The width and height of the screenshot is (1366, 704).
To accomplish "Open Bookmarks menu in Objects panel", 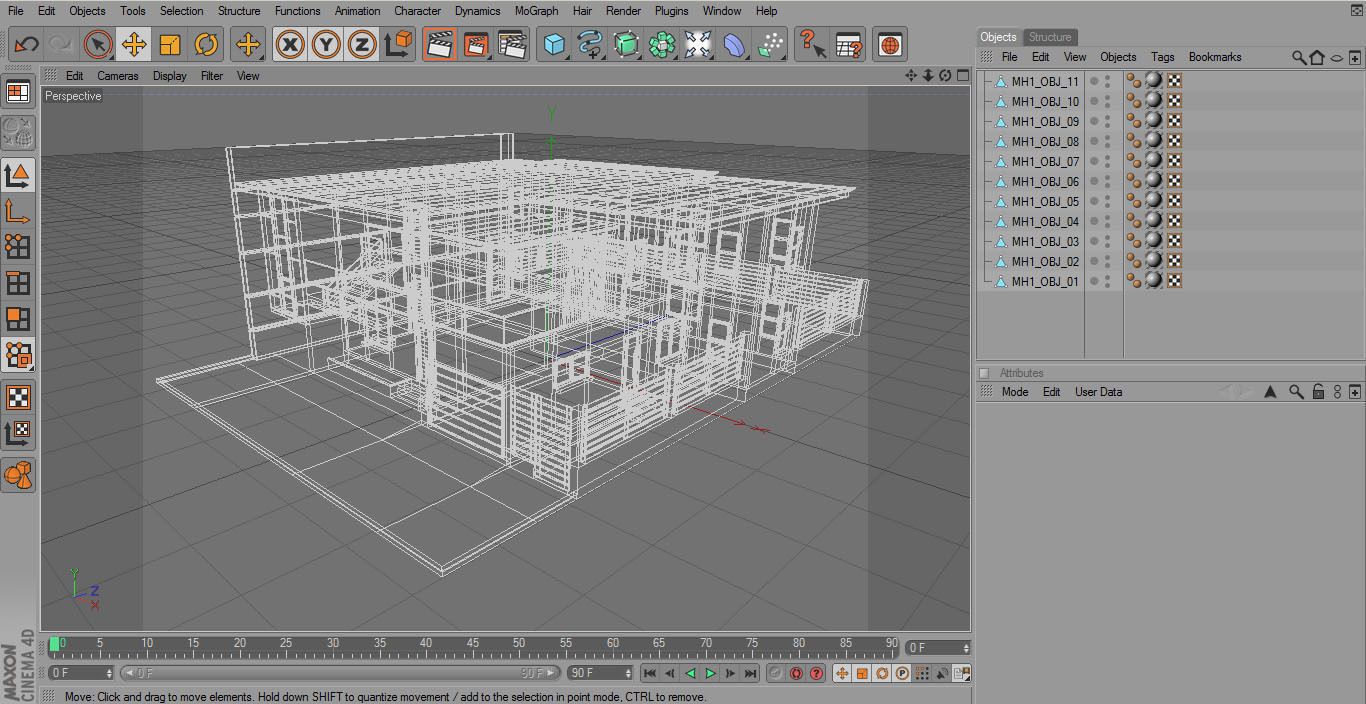I will [x=1215, y=57].
